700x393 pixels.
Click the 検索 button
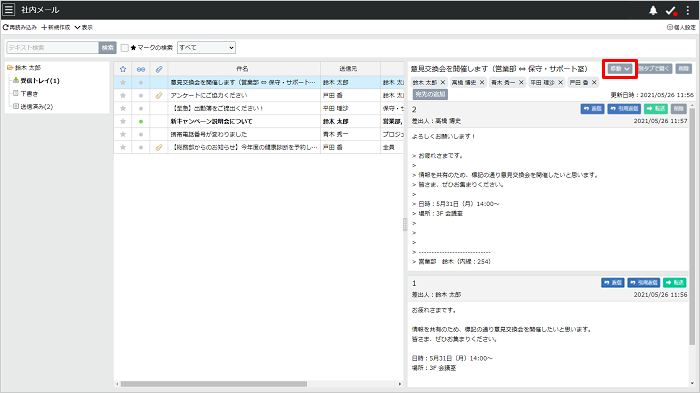click(108, 47)
